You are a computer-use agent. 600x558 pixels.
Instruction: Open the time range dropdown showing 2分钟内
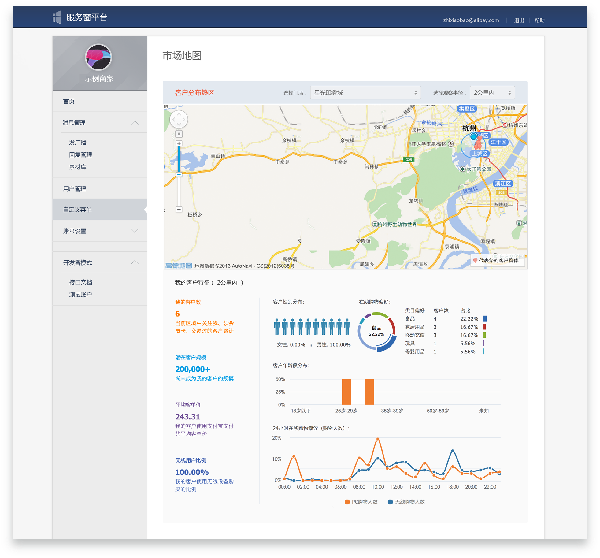click(x=492, y=93)
